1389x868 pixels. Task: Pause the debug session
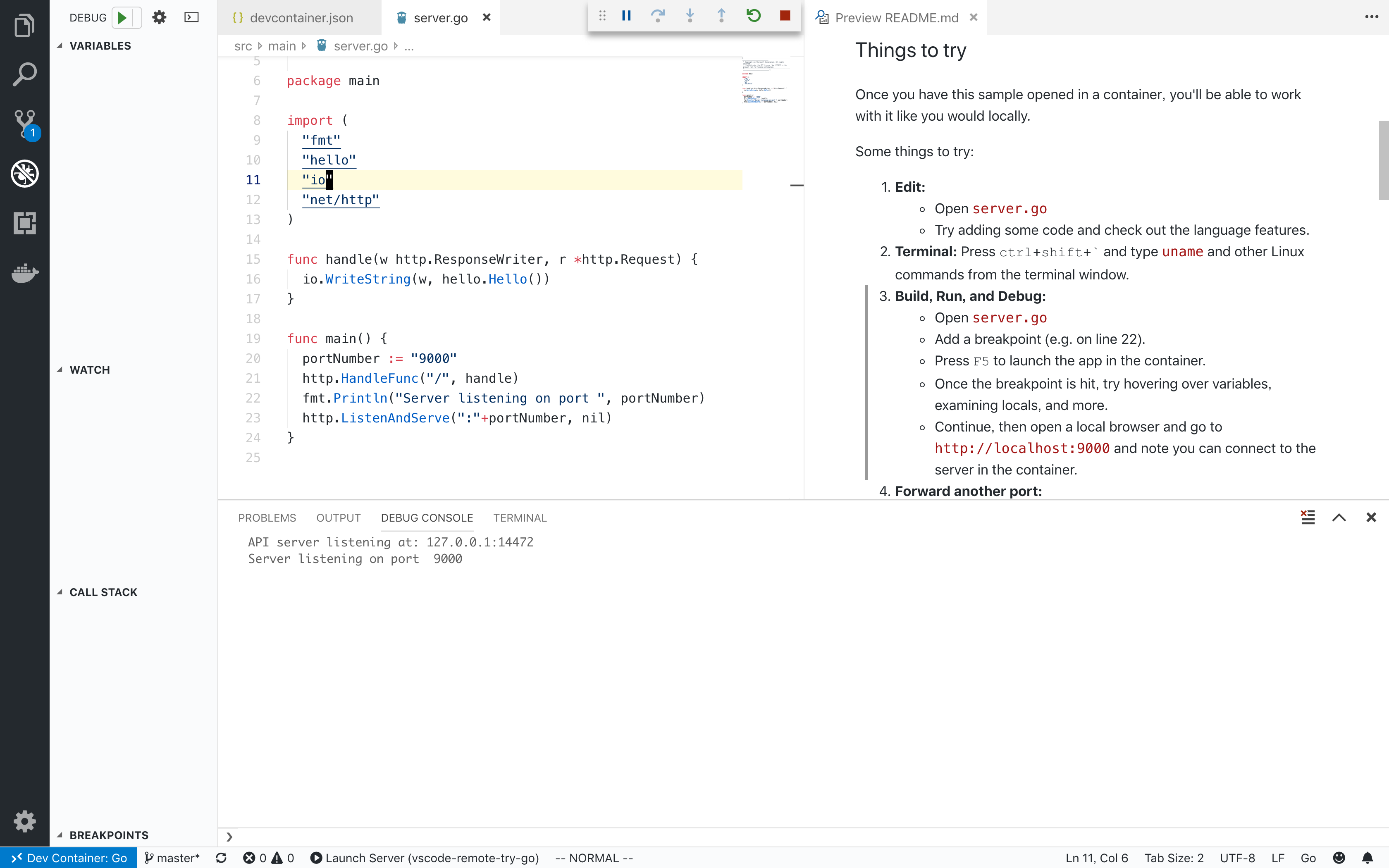coord(626,16)
